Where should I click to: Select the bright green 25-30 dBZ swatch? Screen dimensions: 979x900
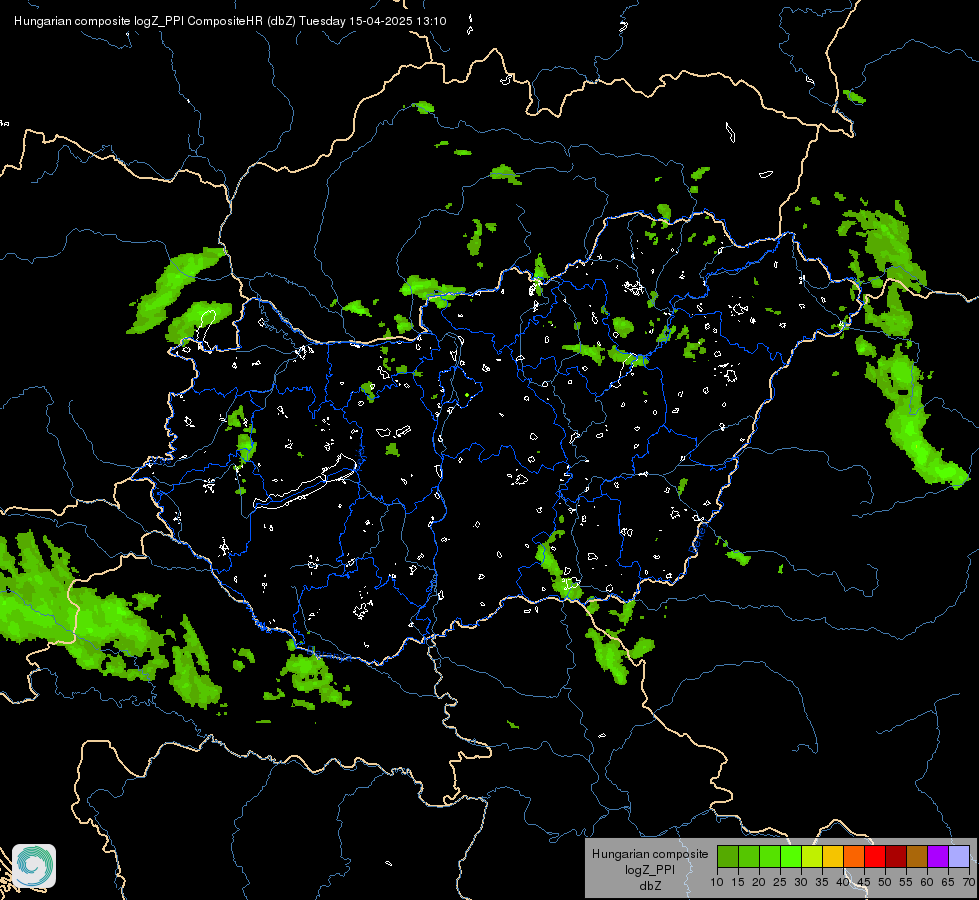click(791, 856)
